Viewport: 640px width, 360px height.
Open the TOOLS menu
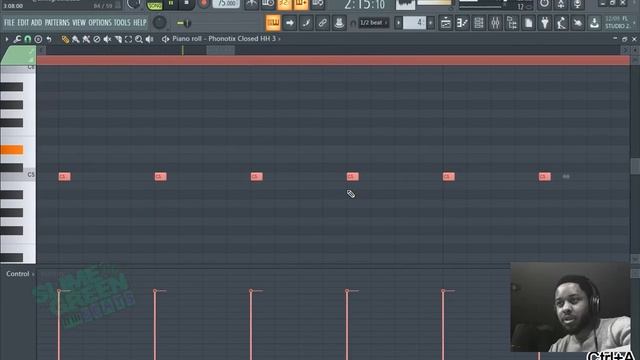[x=122, y=22]
